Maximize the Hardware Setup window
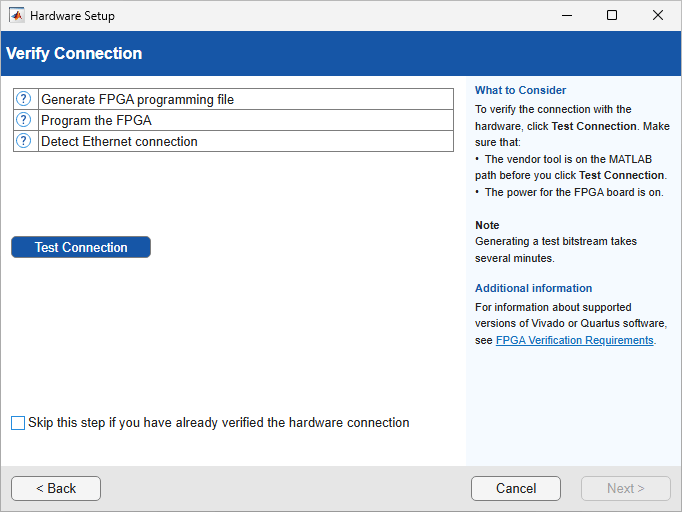 click(x=612, y=16)
